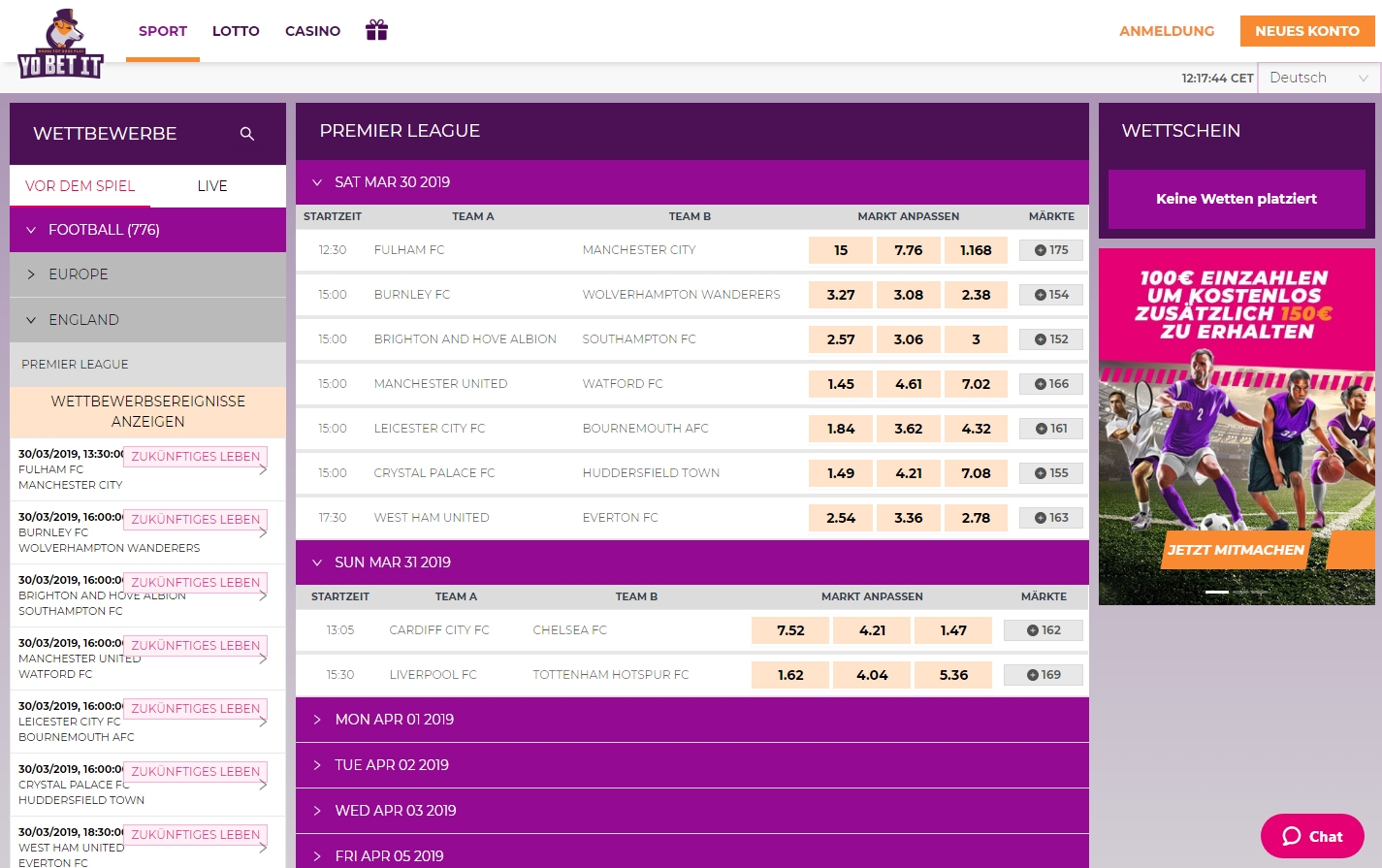Expand the Europe competitions category

click(79, 274)
